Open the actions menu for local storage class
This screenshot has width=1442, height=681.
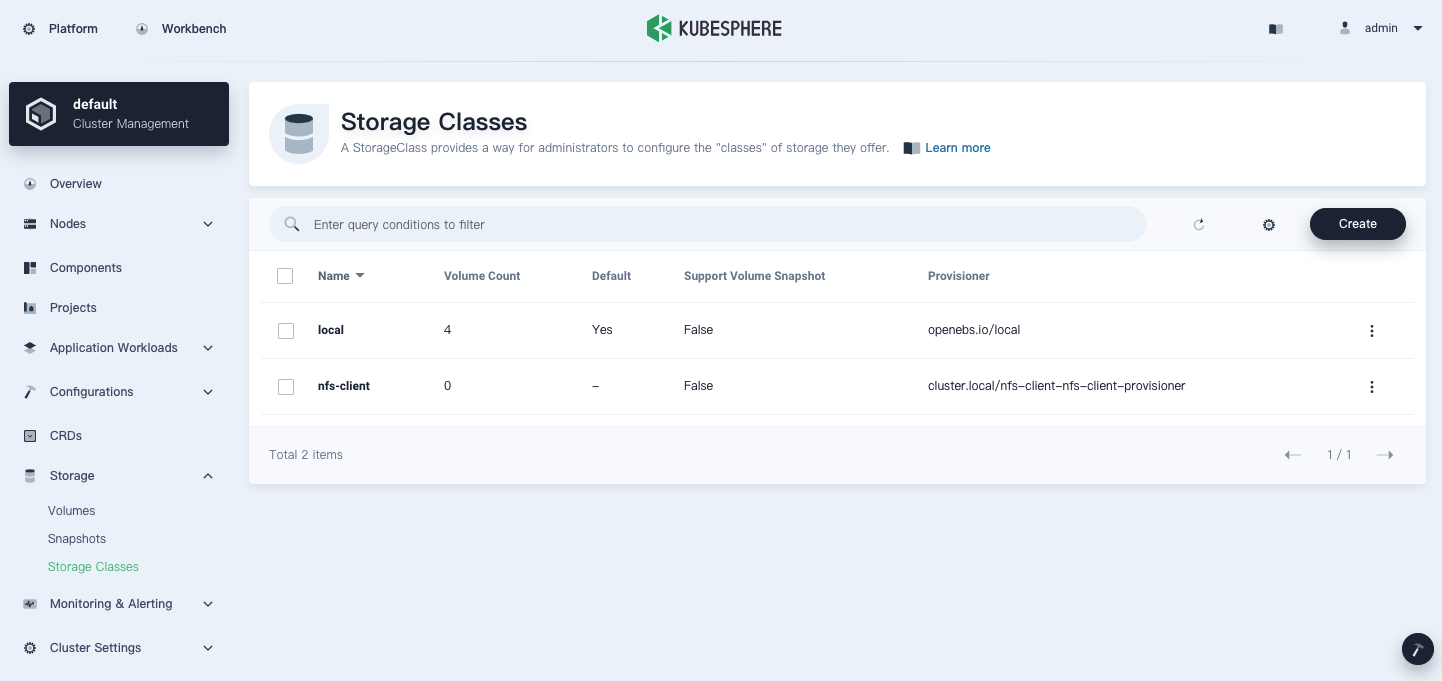[1372, 330]
